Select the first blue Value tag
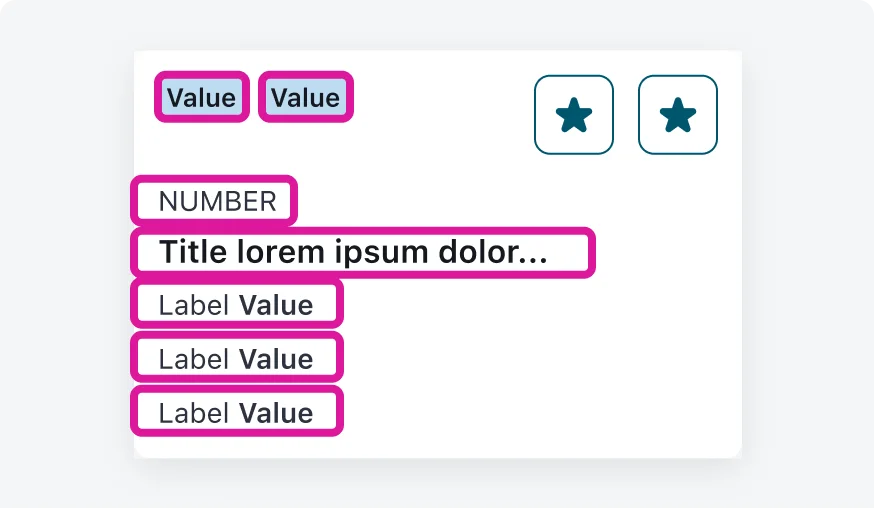The image size is (874, 509). point(201,98)
